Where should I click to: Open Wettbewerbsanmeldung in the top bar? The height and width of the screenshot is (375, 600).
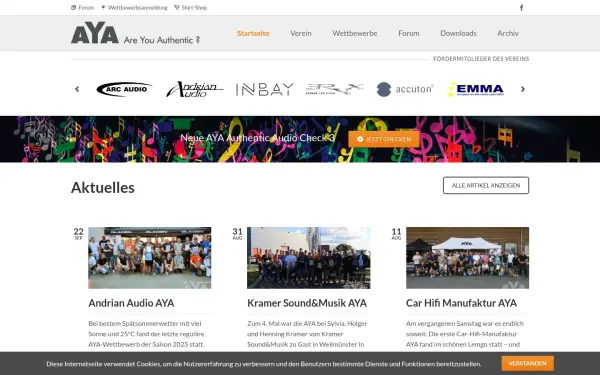tap(134, 8)
